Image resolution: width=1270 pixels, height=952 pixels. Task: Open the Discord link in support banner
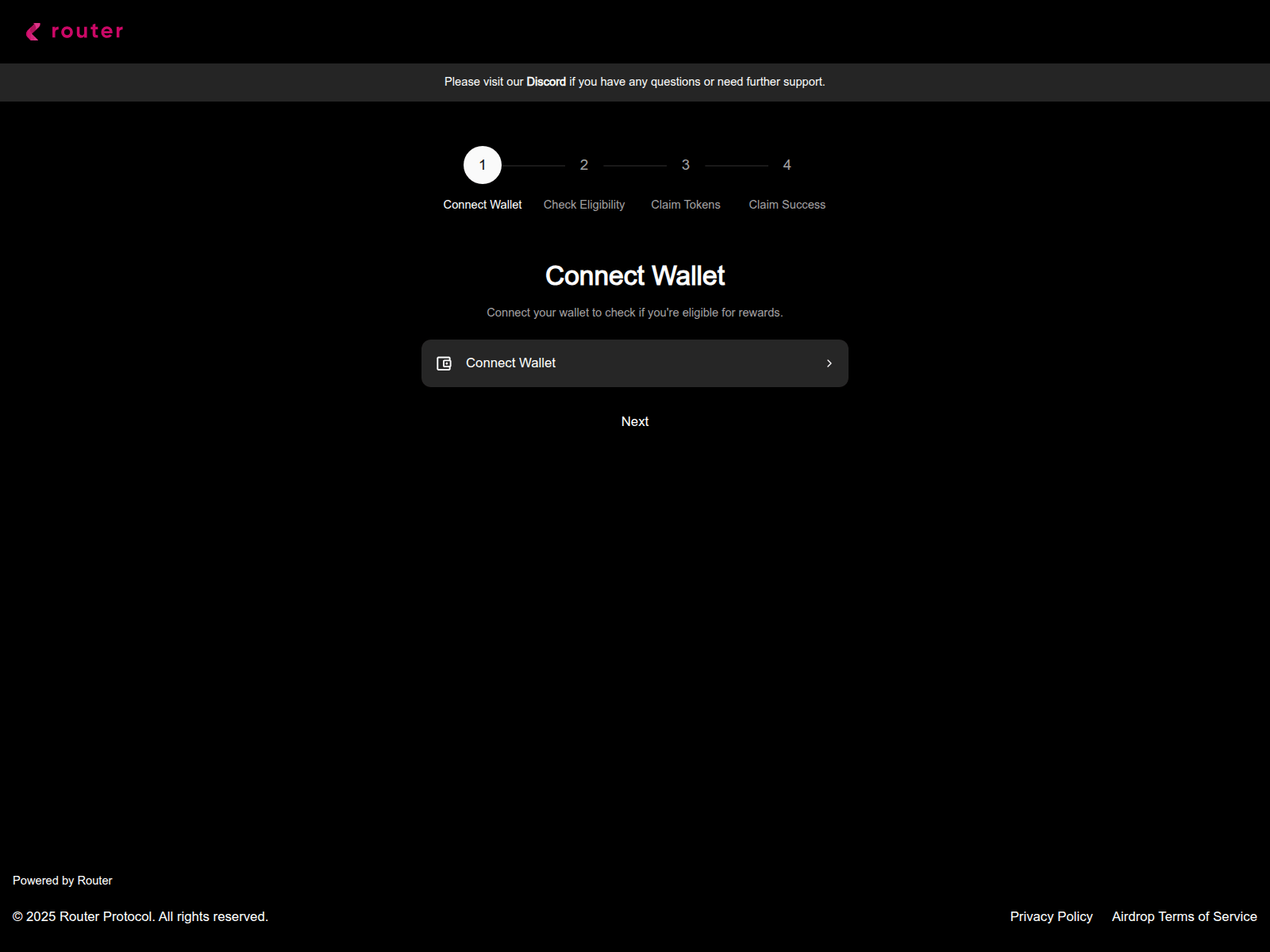click(545, 81)
